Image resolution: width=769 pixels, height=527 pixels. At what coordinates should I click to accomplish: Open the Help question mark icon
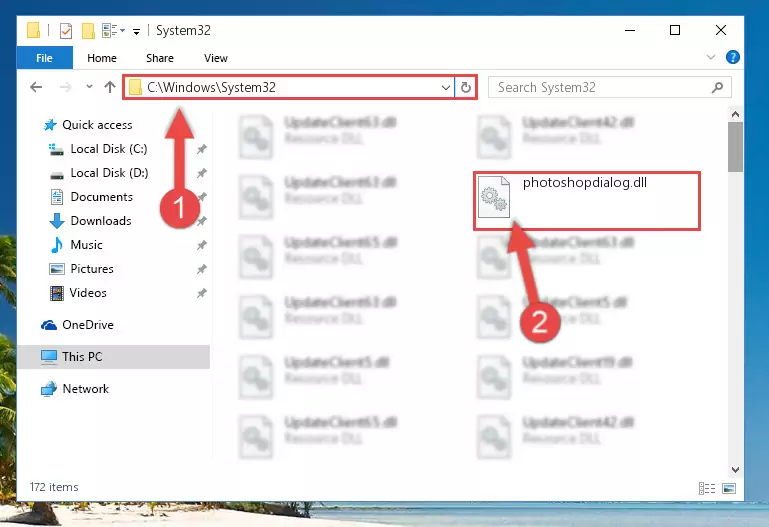(733, 57)
